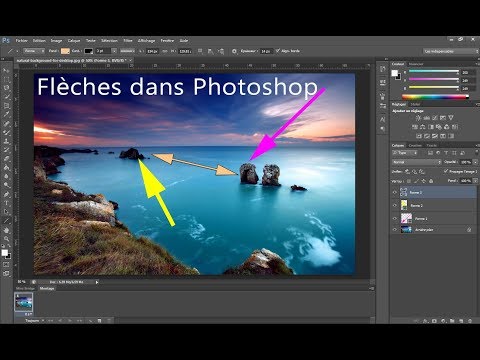This screenshot has height=360, width=480.
Task: Open the Les indispensables workspace dropdown
Action: [x=451, y=51]
